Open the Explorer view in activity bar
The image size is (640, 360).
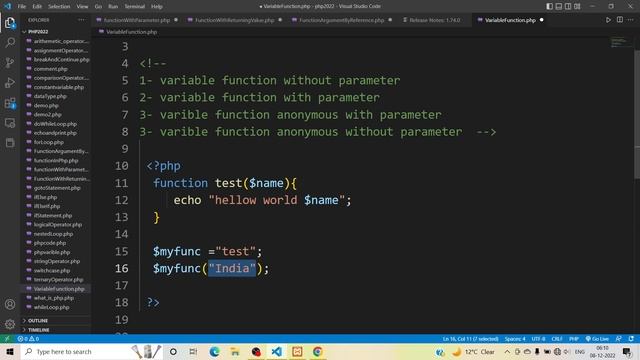[x=10, y=23]
